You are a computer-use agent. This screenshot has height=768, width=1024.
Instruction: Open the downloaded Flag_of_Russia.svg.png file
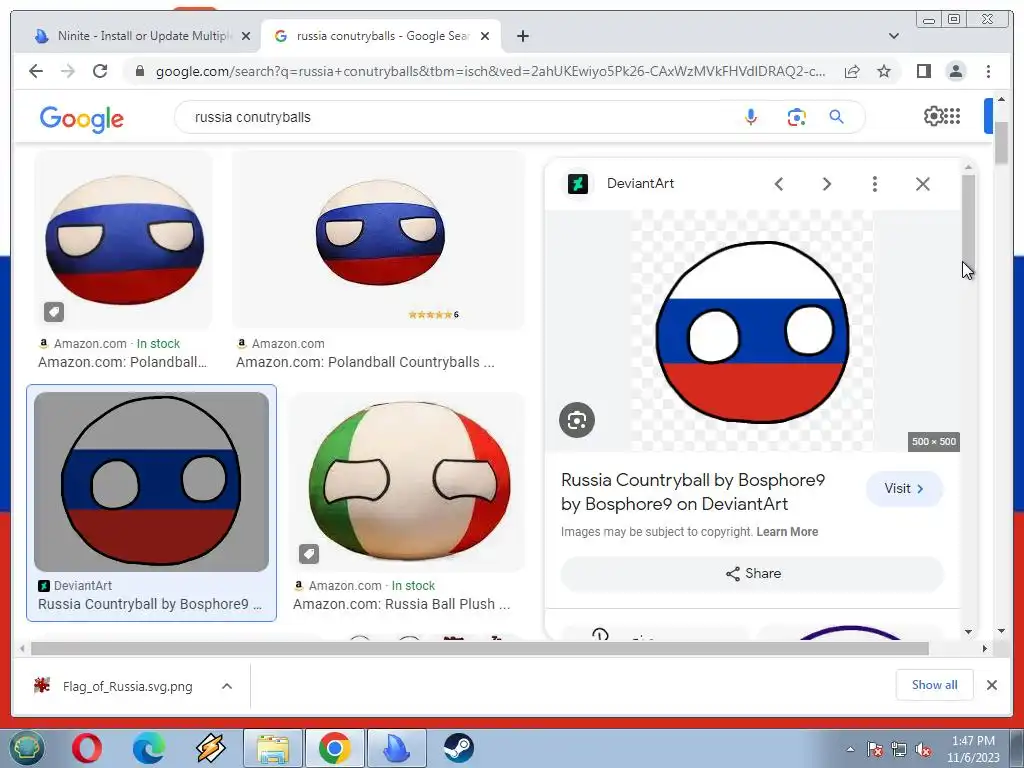pyautogui.click(x=114, y=686)
